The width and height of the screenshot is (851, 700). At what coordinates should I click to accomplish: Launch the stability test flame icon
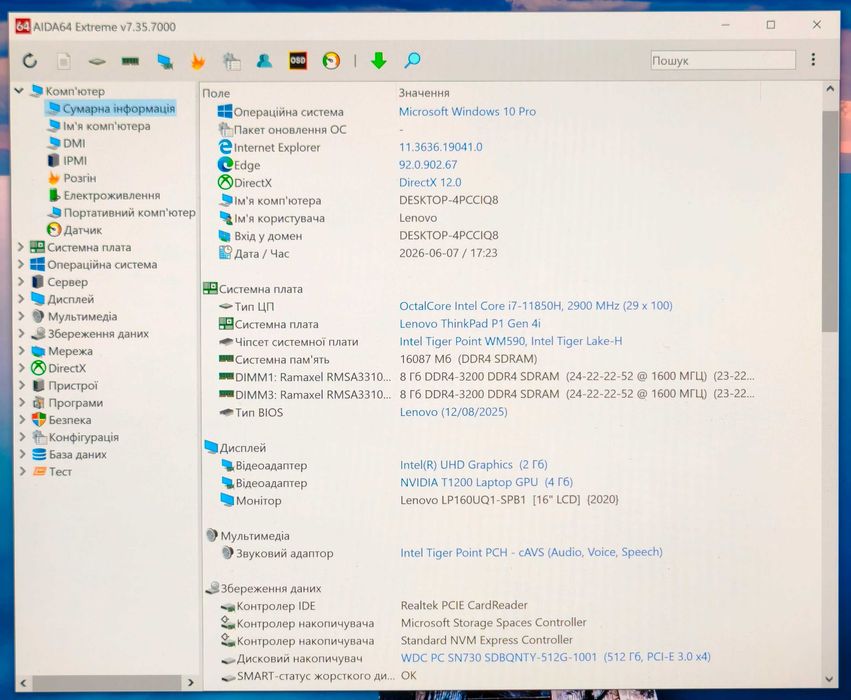click(x=198, y=61)
